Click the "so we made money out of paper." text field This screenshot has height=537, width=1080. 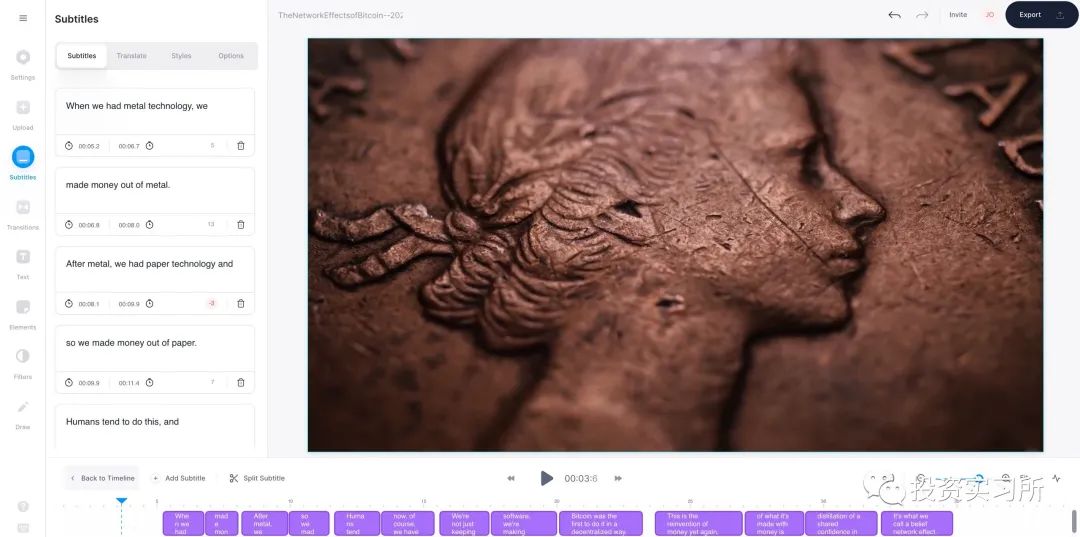pos(155,343)
